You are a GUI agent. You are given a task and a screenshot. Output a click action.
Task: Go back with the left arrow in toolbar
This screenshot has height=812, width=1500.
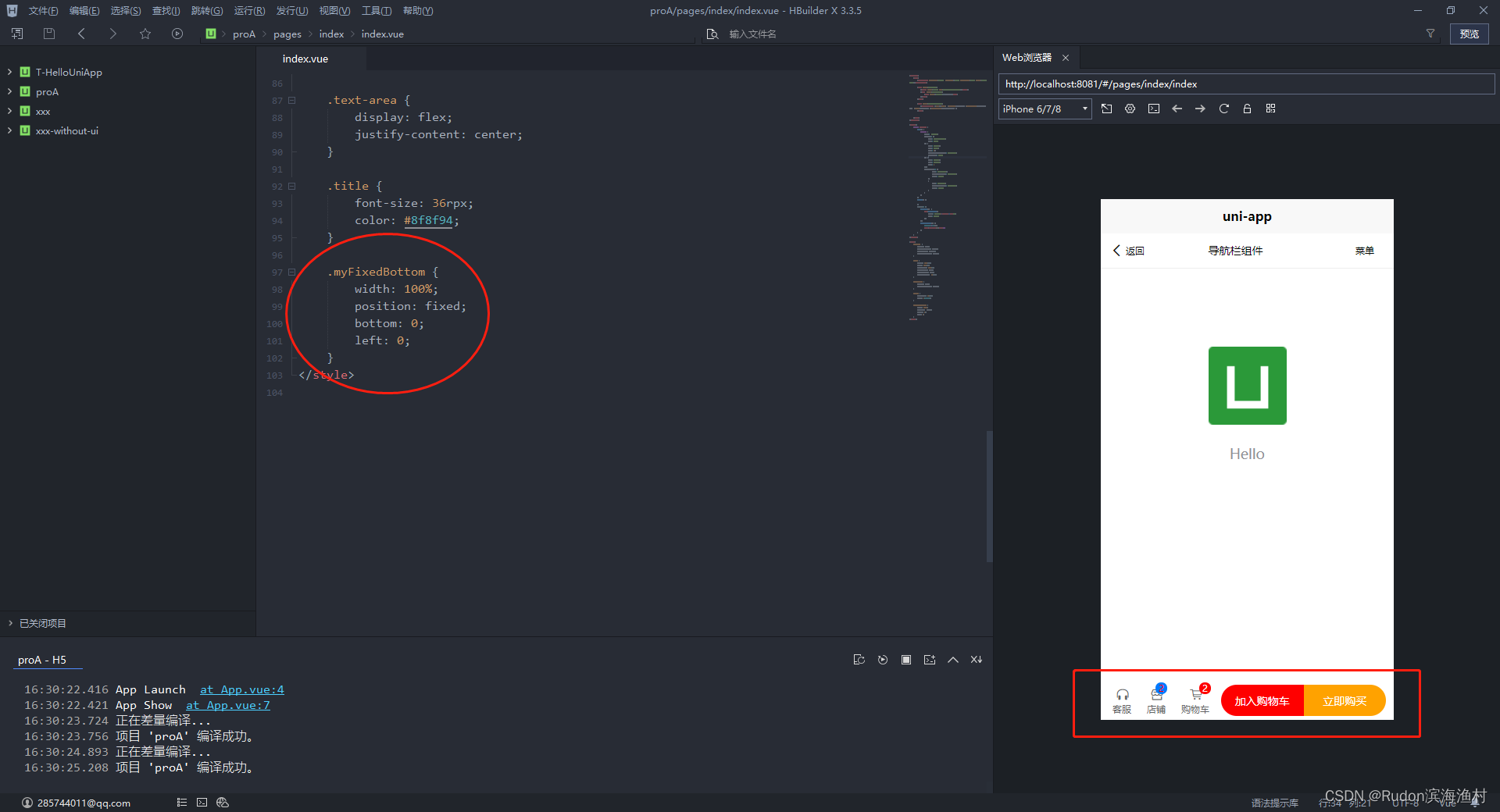[81, 34]
